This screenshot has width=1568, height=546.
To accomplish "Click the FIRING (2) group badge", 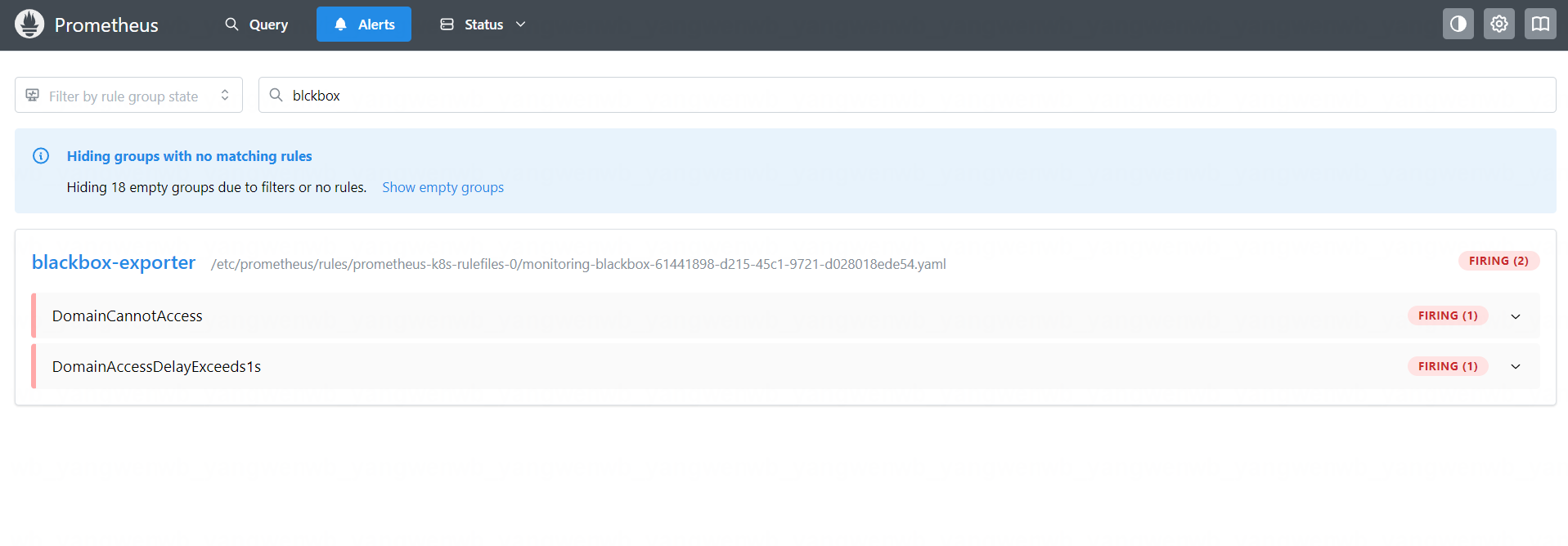I will tap(1498, 261).
